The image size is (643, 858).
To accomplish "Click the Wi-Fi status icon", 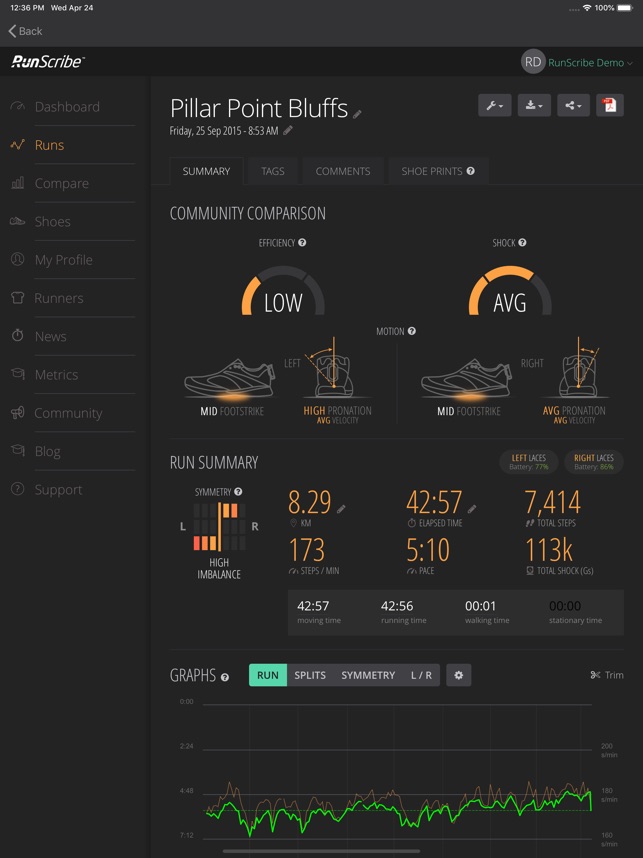I will (587, 8).
